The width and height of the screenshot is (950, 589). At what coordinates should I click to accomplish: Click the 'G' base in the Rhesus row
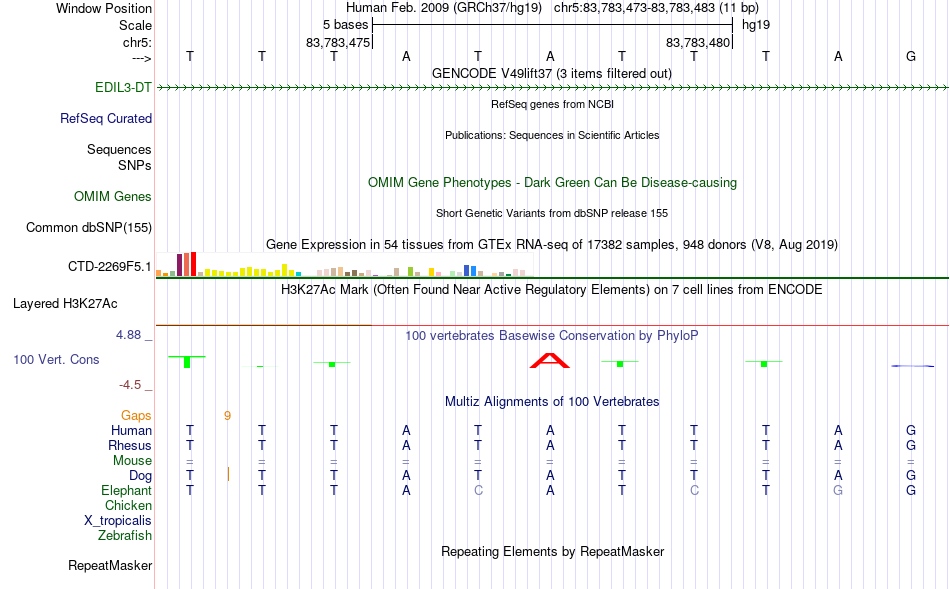click(911, 445)
